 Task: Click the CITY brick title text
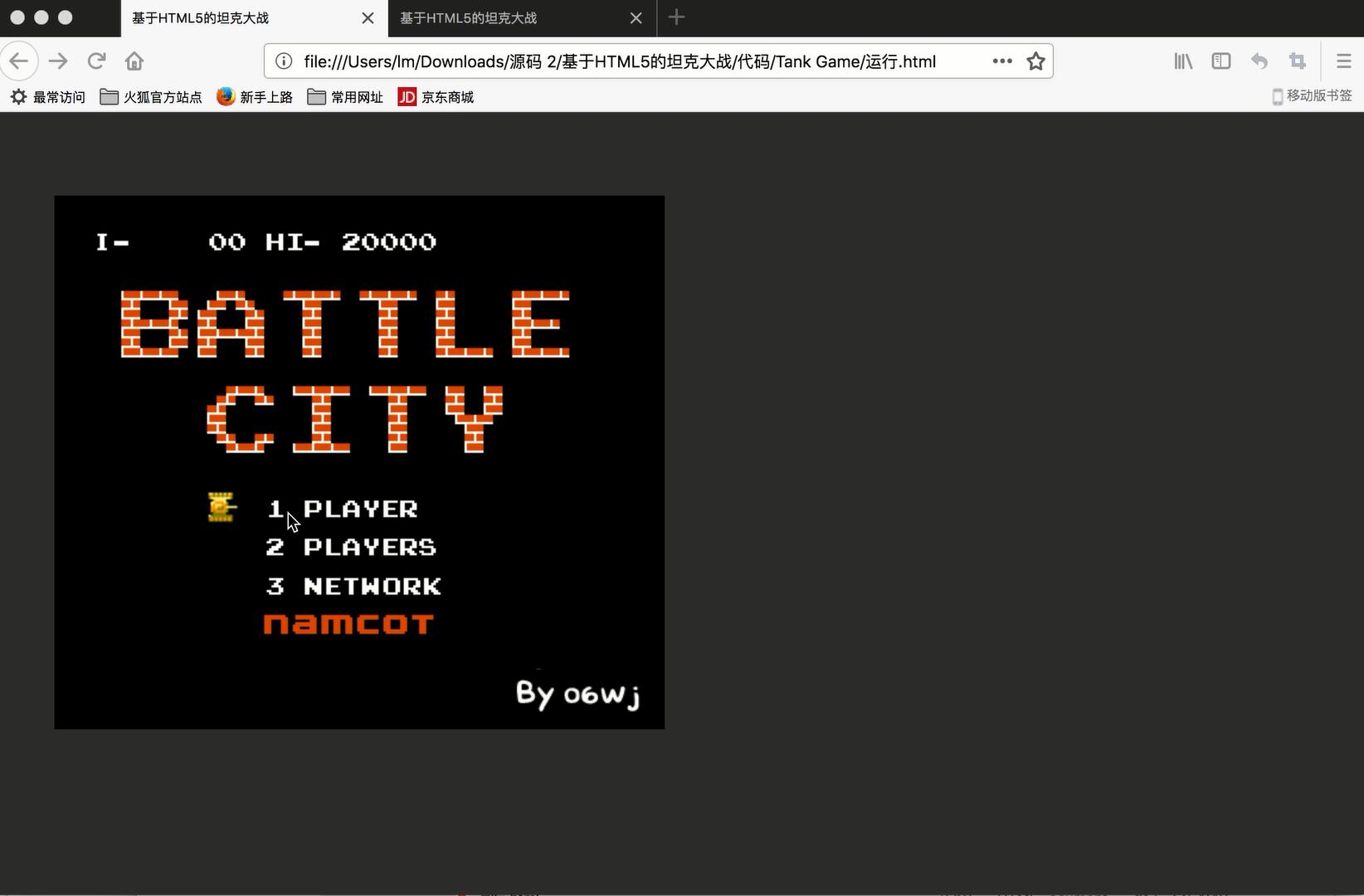pyautogui.click(x=355, y=419)
